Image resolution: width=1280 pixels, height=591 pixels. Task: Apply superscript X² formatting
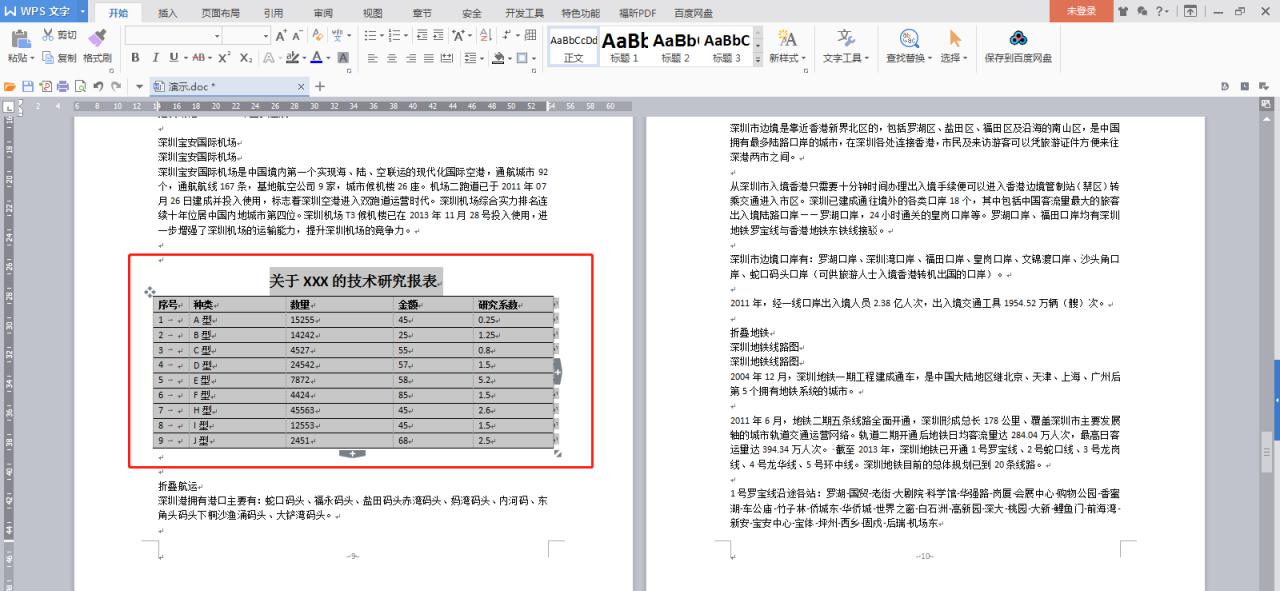pos(225,58)
